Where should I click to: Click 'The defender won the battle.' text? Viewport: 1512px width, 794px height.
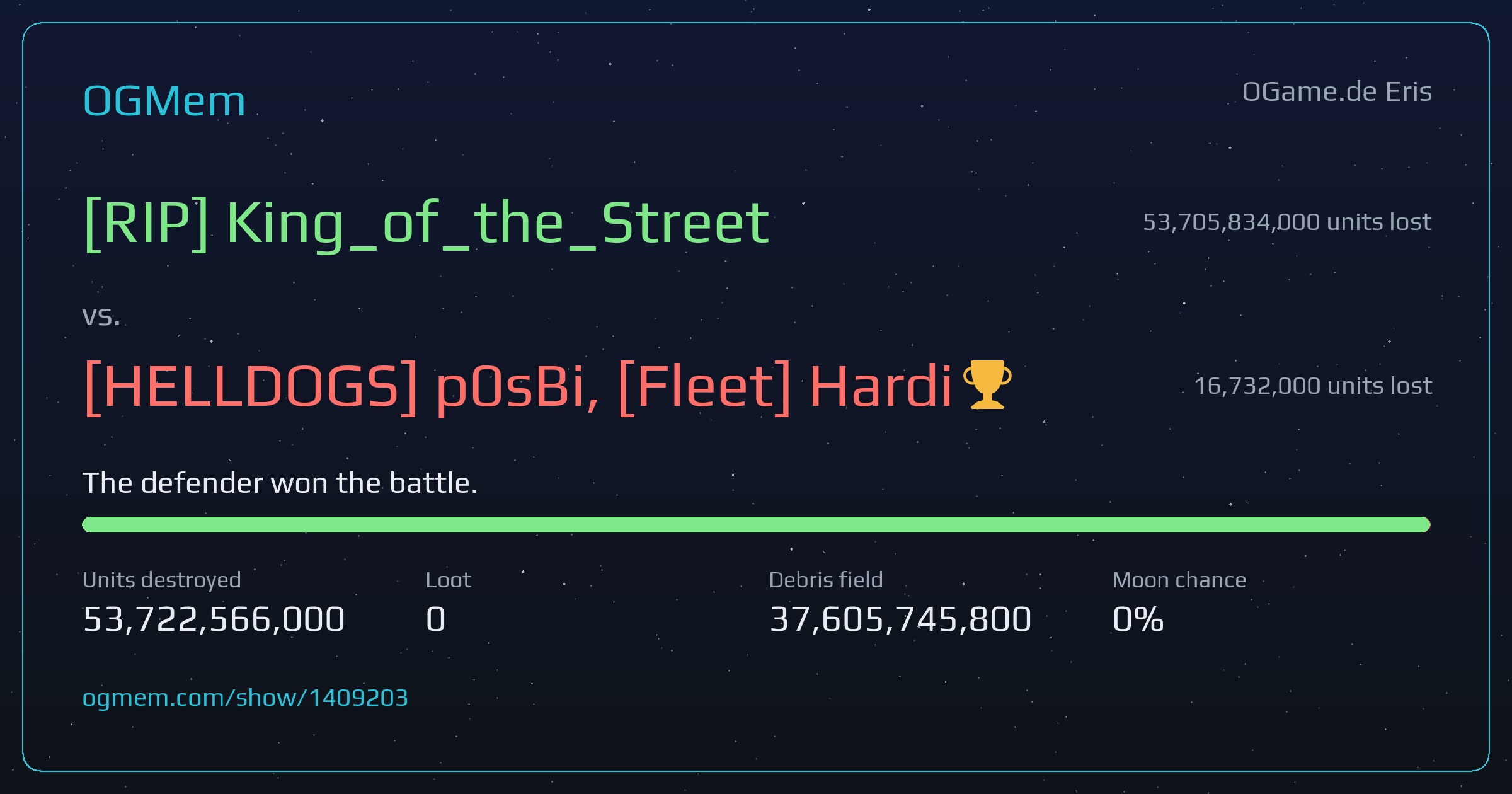280,483
